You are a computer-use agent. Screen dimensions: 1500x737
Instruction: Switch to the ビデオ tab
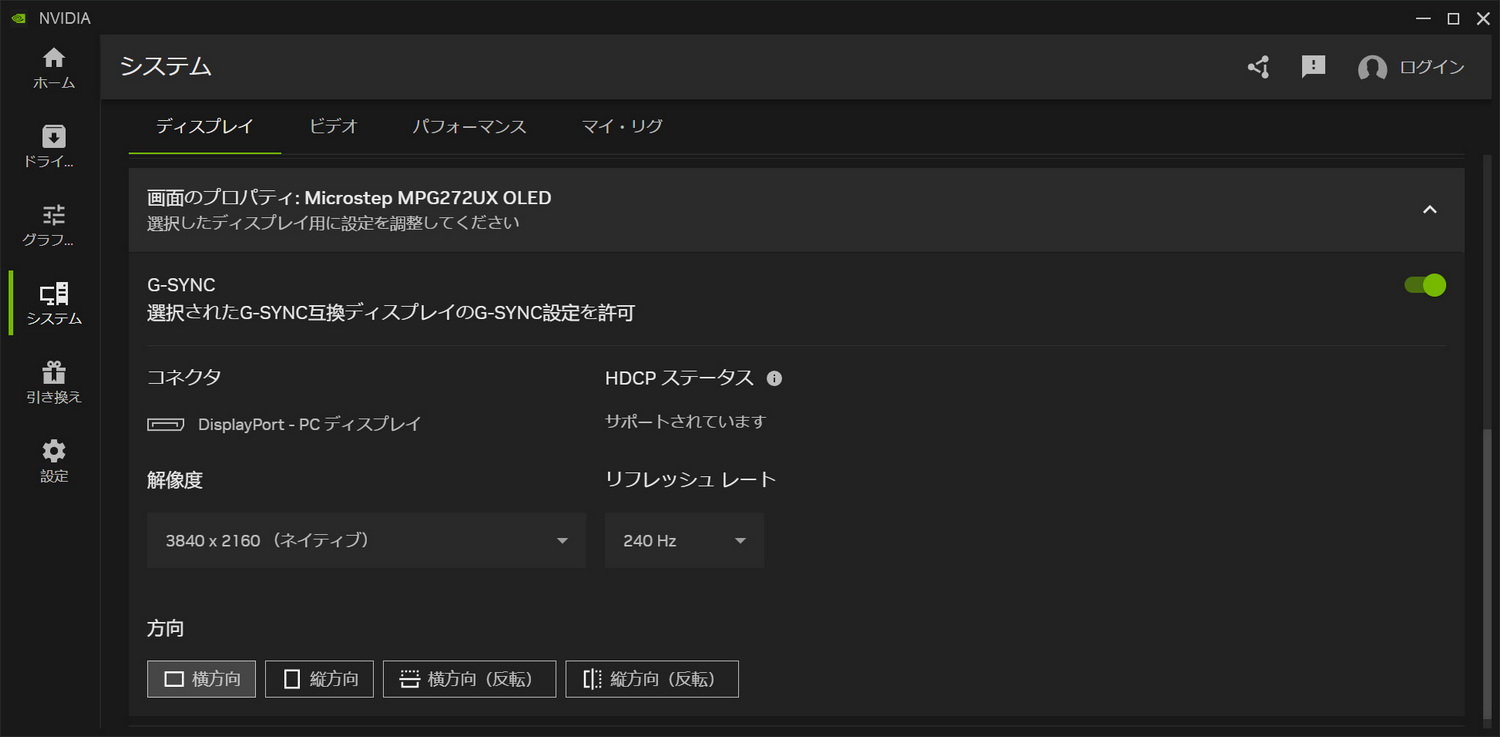333,127
